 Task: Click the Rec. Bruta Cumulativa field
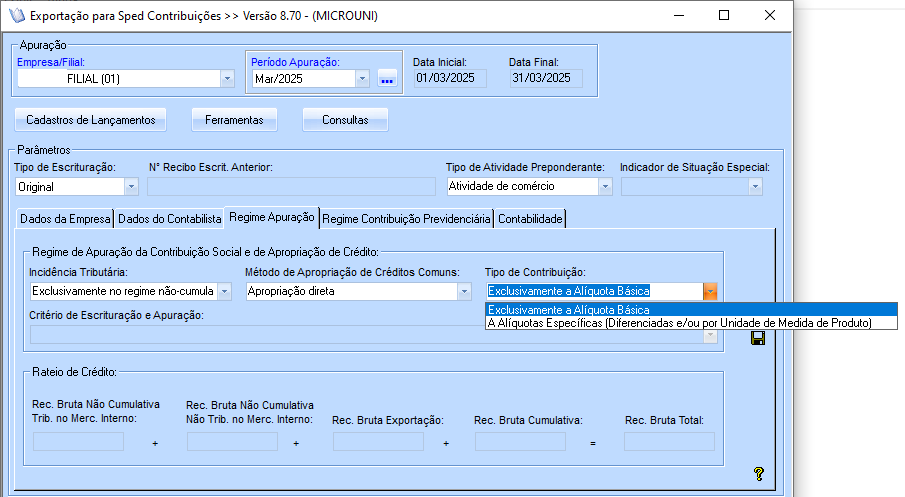click(x=520, y=442)
